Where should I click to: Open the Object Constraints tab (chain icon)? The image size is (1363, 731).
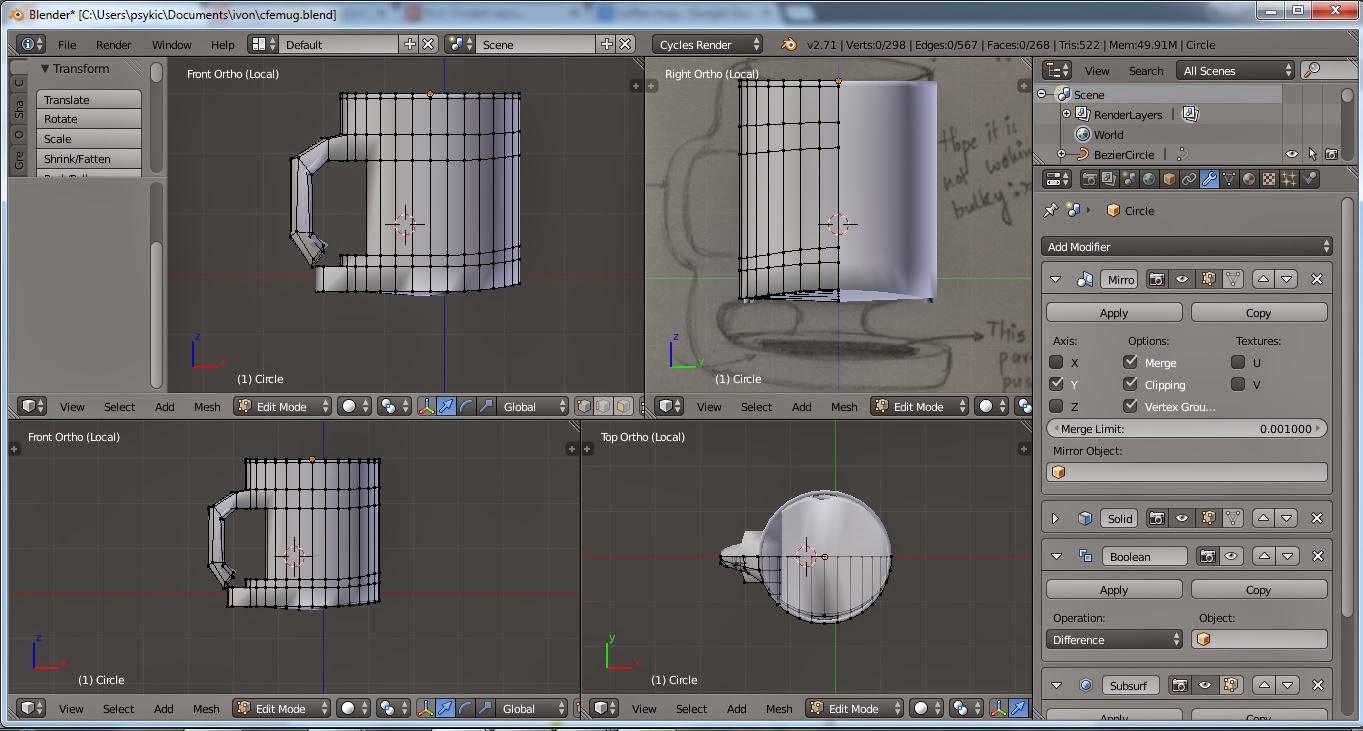point(1189,179)
